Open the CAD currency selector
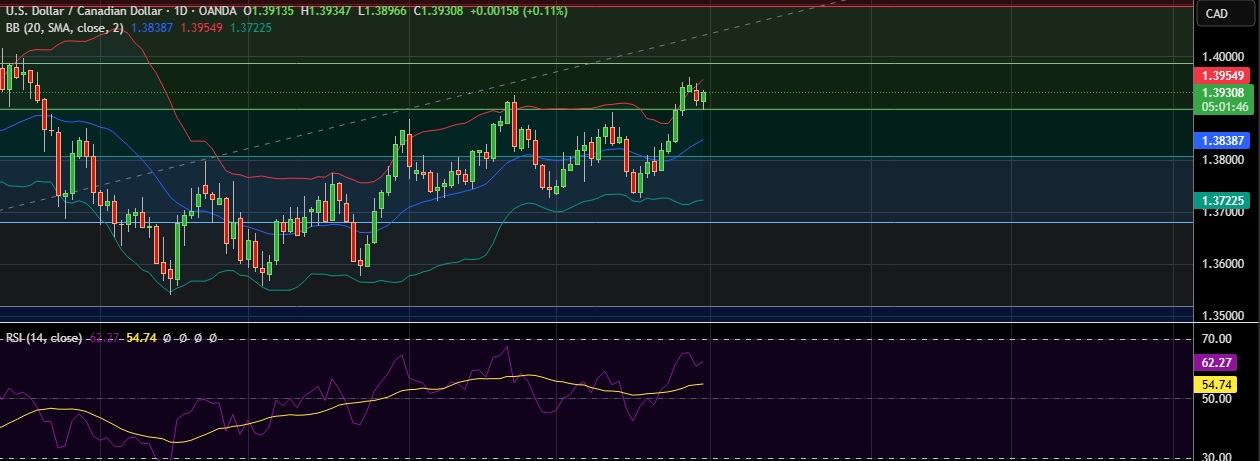This screenshot has height=461, width=1260. [1217, 13]
